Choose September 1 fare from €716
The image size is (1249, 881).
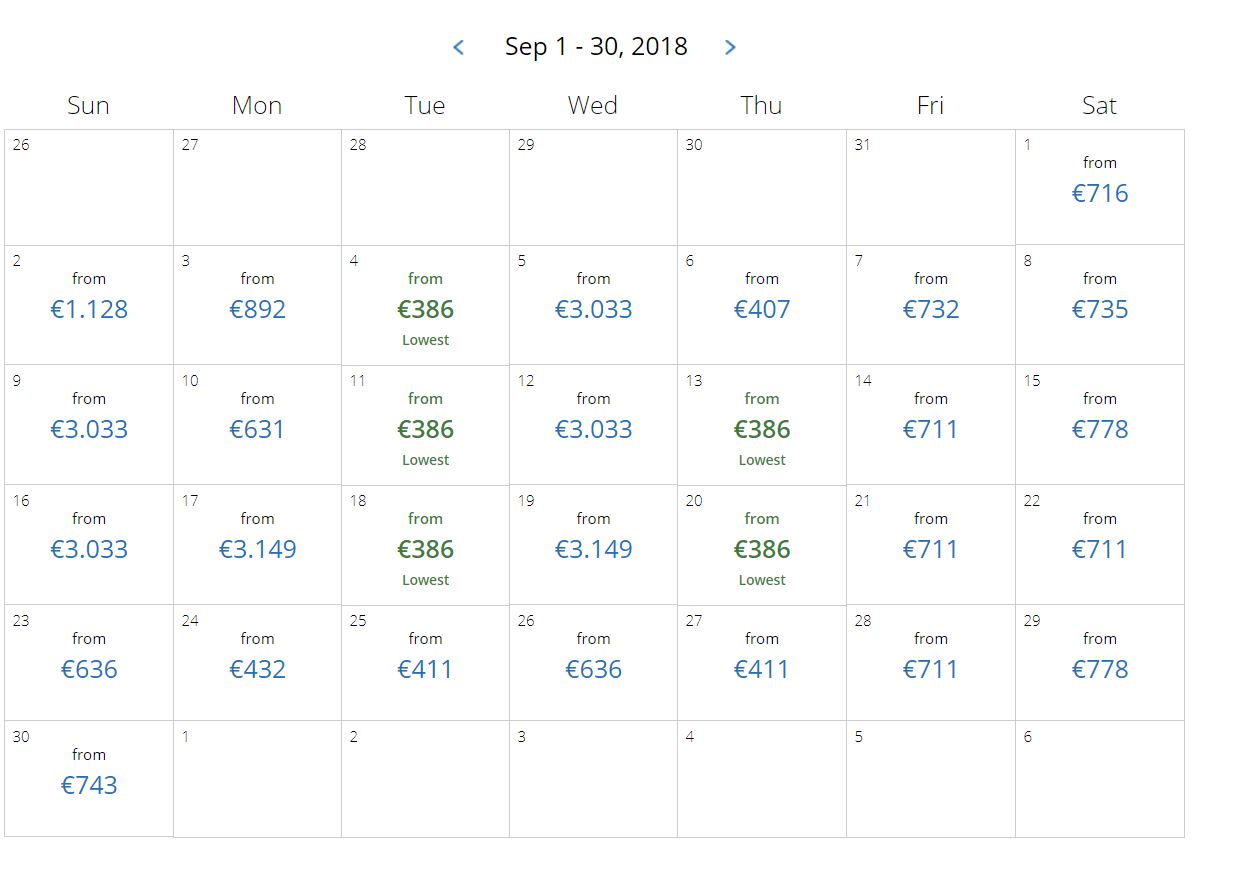point(1100,187)
